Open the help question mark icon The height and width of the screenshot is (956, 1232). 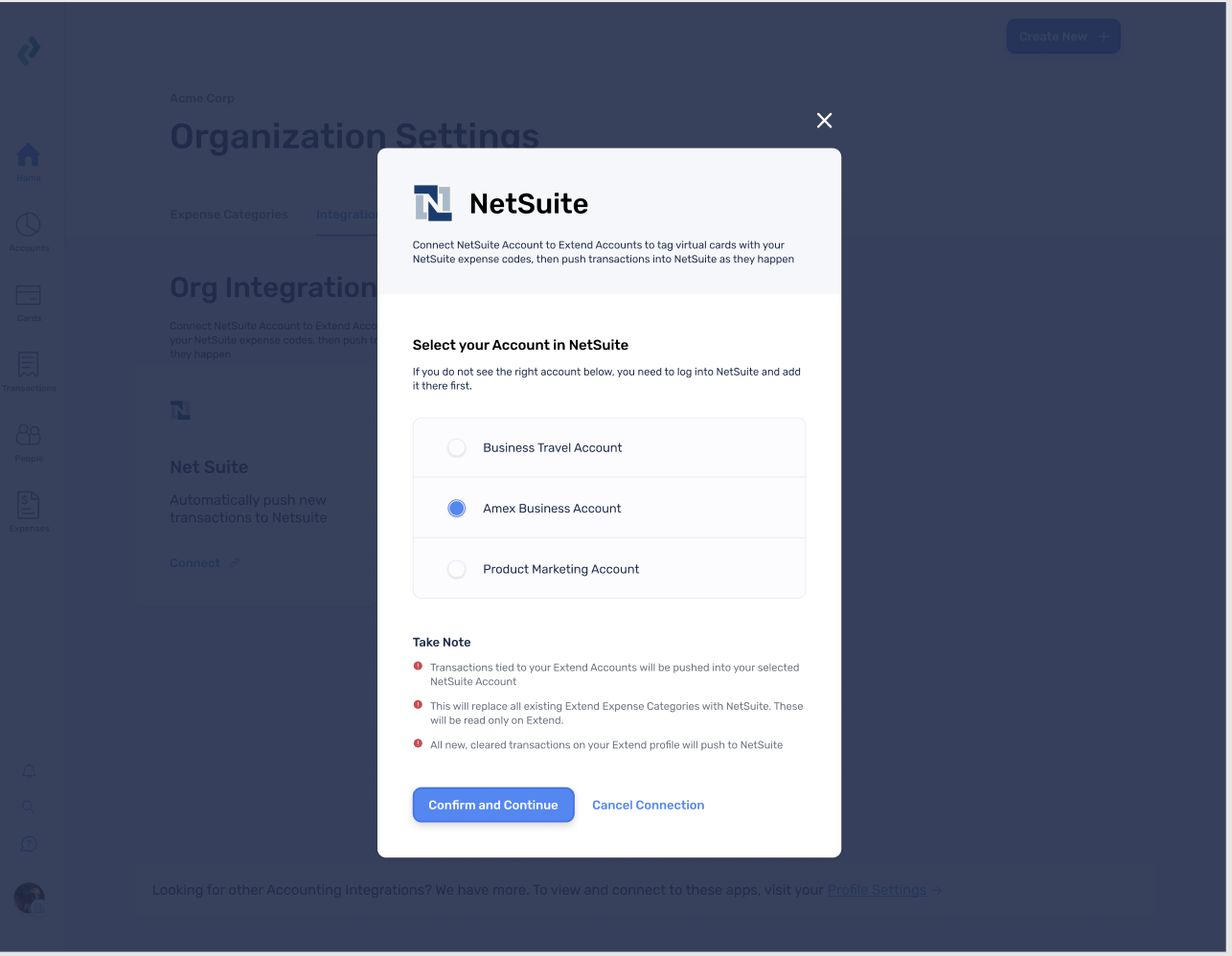(29, 844)
